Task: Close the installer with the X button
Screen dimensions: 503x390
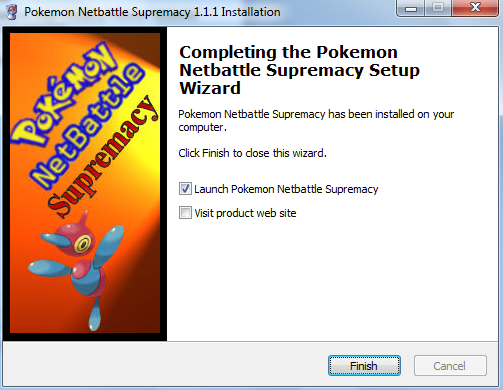Action: tap(475, 8)
